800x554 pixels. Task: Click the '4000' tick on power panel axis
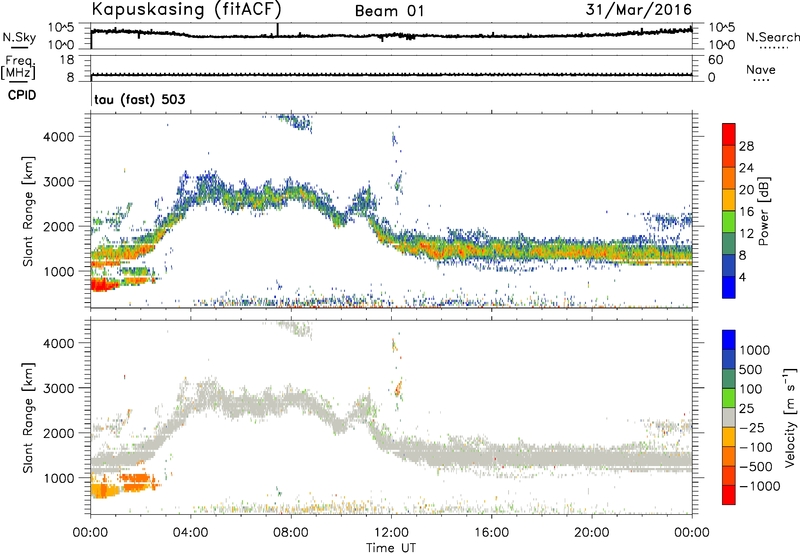[59, 137]
